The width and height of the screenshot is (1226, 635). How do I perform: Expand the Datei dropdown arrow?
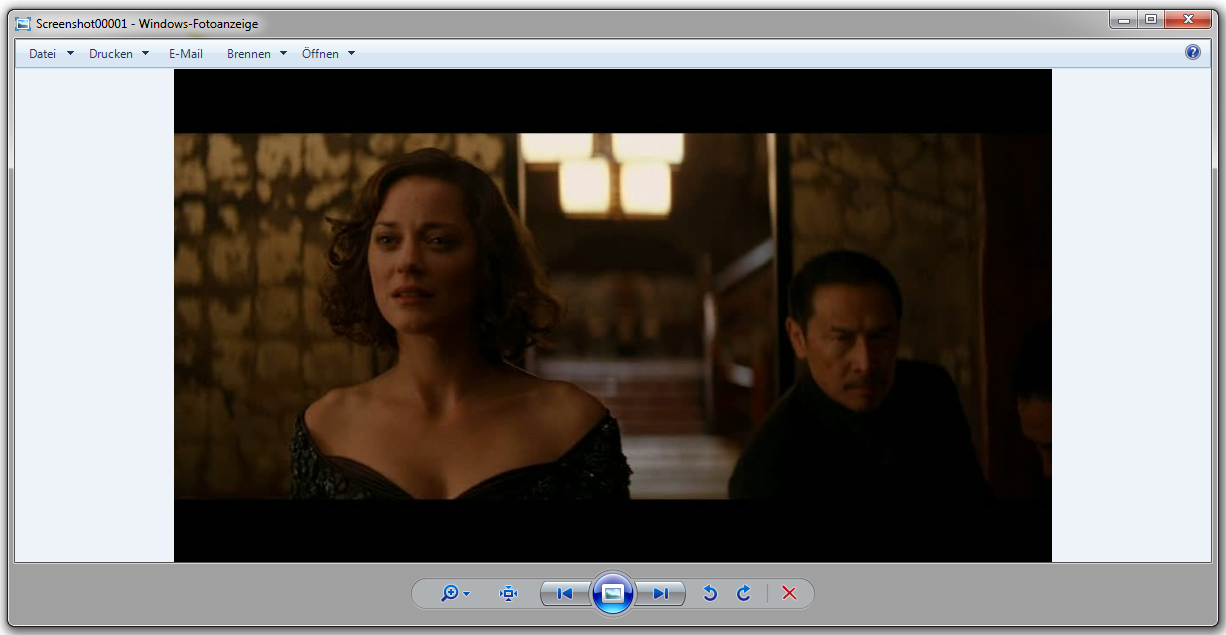point(70,54)
